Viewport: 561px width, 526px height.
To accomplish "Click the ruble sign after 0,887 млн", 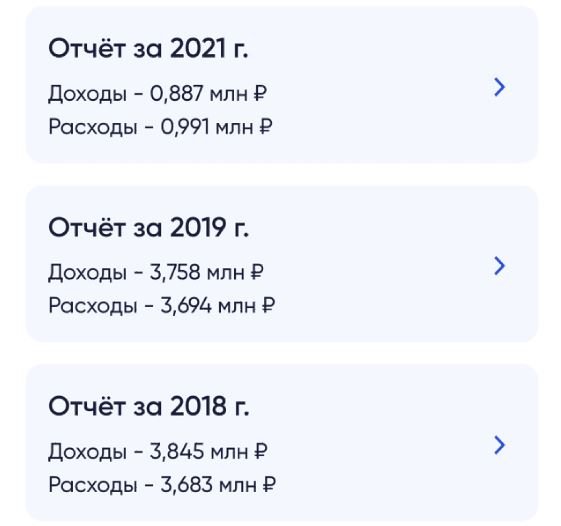I will coord(260,93).
